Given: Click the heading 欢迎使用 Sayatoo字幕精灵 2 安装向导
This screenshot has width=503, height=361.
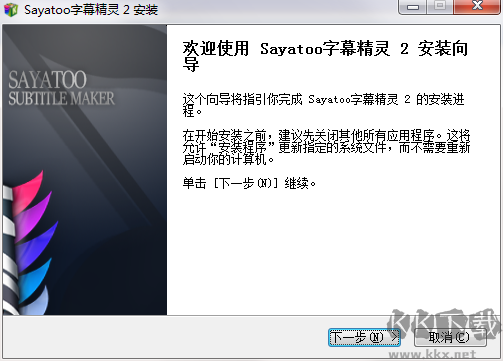Looking at the screenshot, I should [x=325, y=56].
